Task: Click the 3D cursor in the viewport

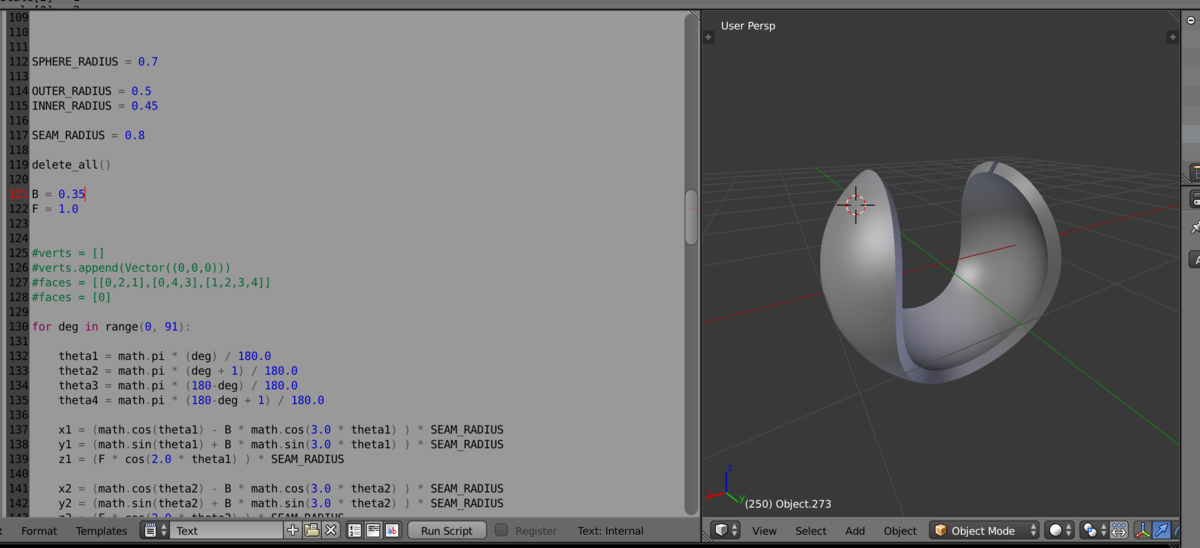Action: pos(856,205)
